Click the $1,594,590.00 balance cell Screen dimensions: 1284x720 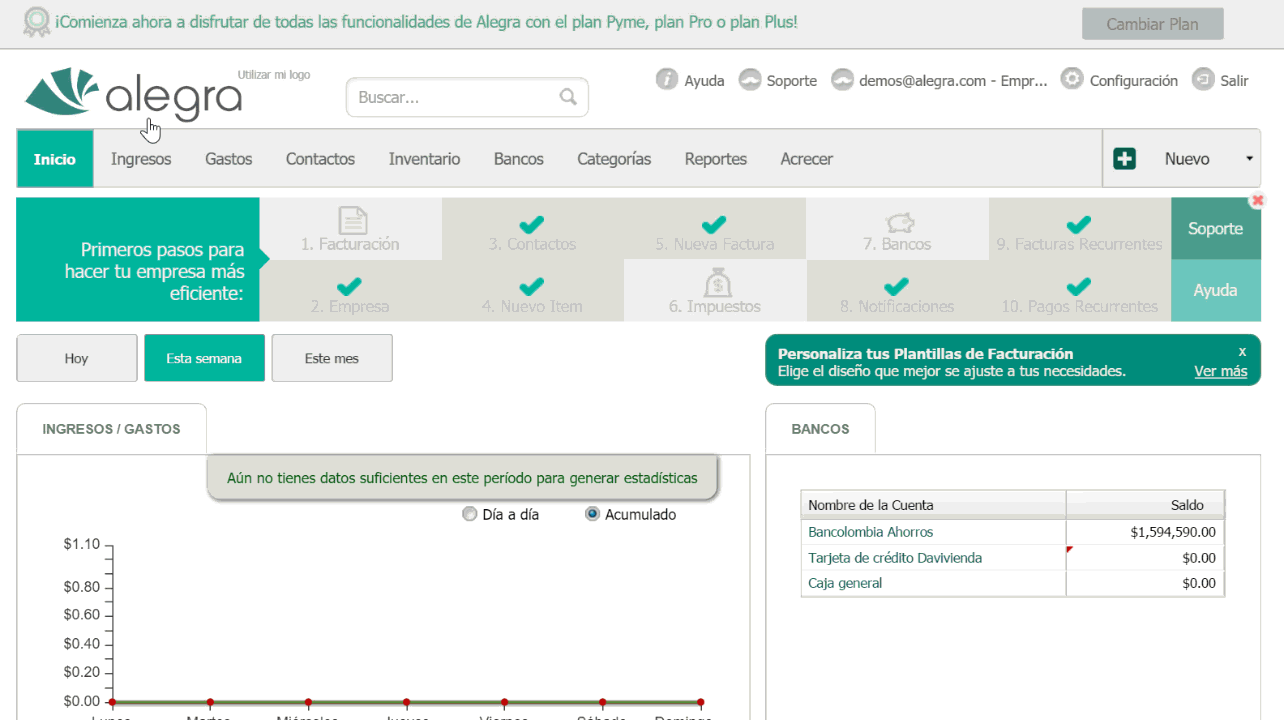(x=1145, y=532)
